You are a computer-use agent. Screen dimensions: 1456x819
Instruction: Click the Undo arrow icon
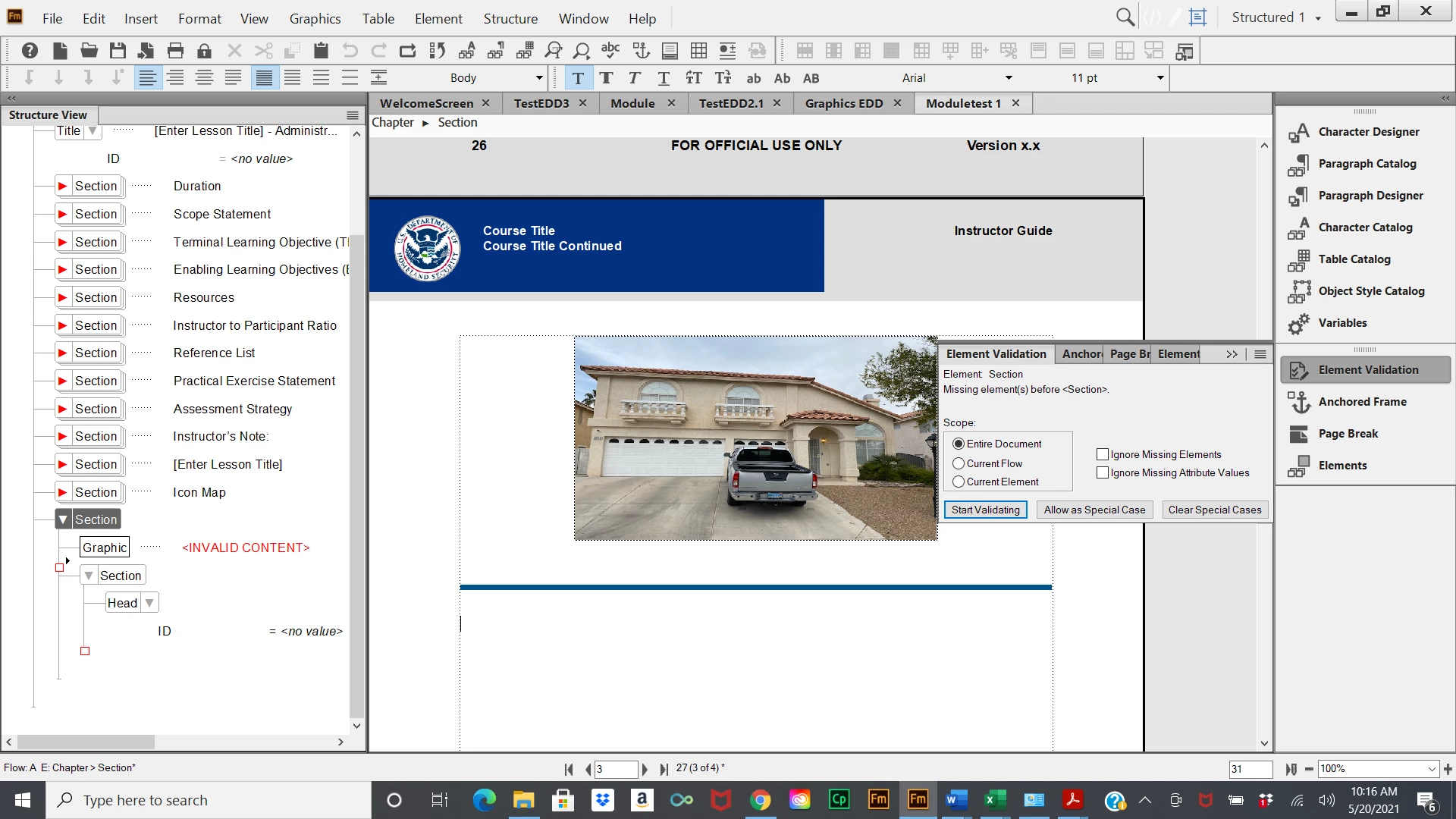[x=350, y=51]
